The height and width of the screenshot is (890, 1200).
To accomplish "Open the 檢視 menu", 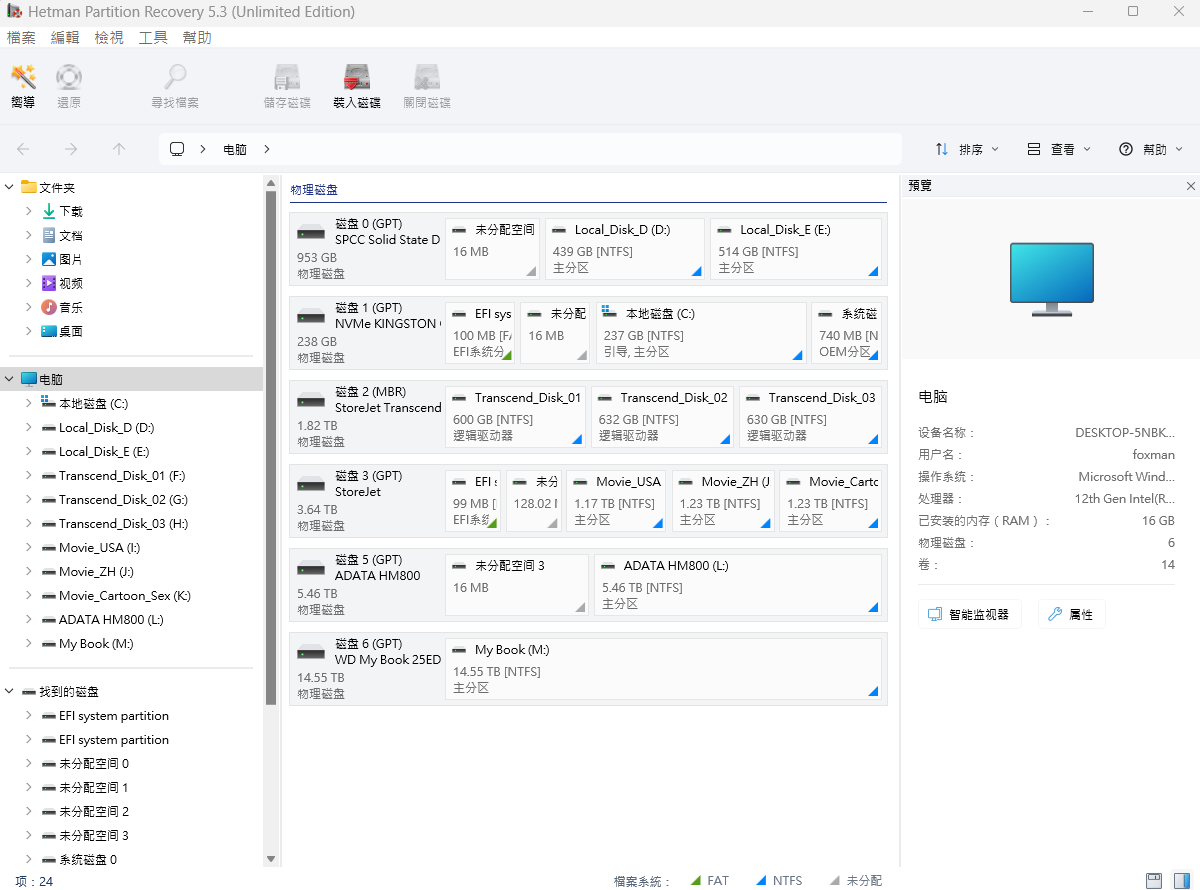I will pyautogui.click(x=109, y=38).
